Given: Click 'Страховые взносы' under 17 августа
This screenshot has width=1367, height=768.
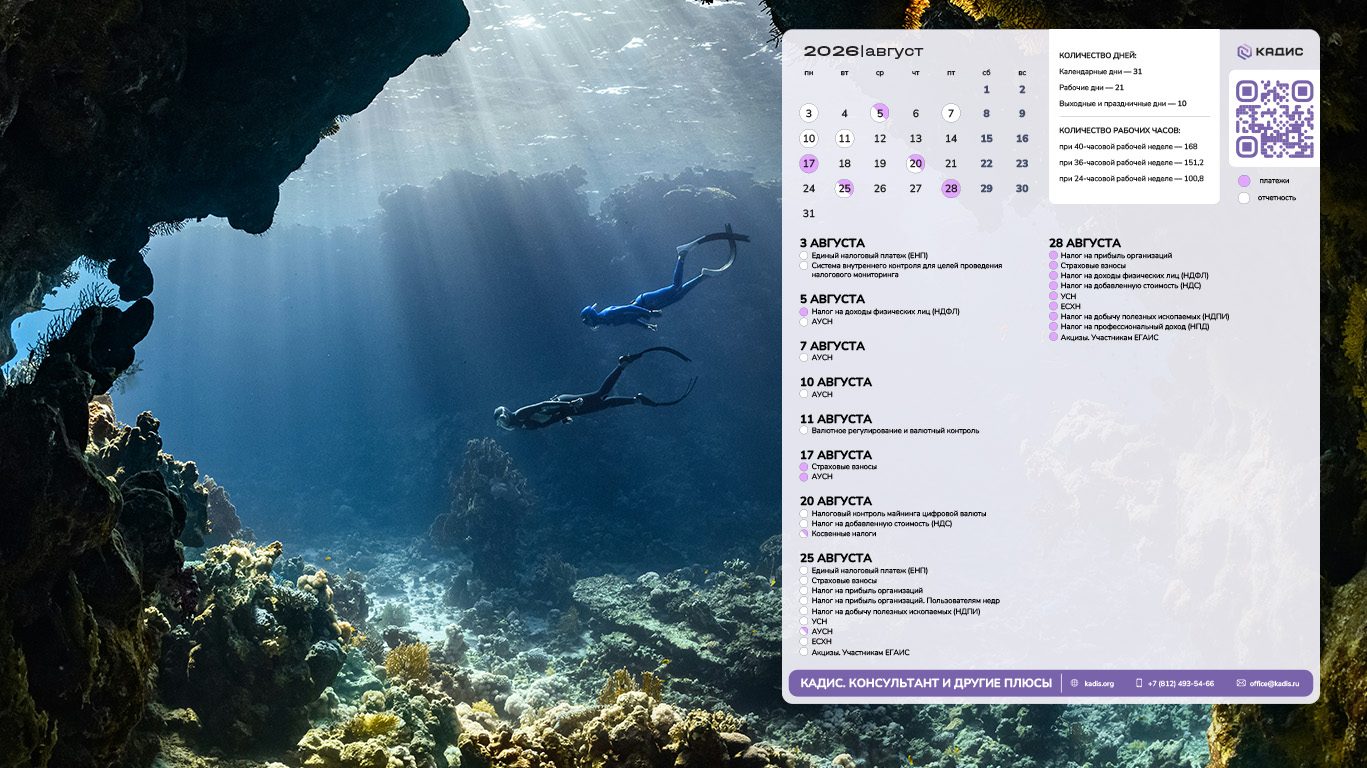Looking at the screenshot, I should pos(844,467).
